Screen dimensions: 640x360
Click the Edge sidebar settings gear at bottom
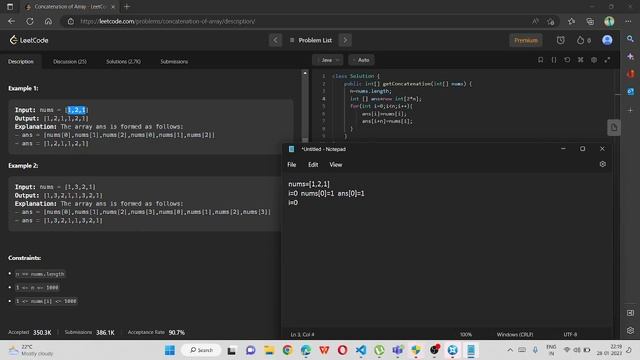click(x=630, y=330)
